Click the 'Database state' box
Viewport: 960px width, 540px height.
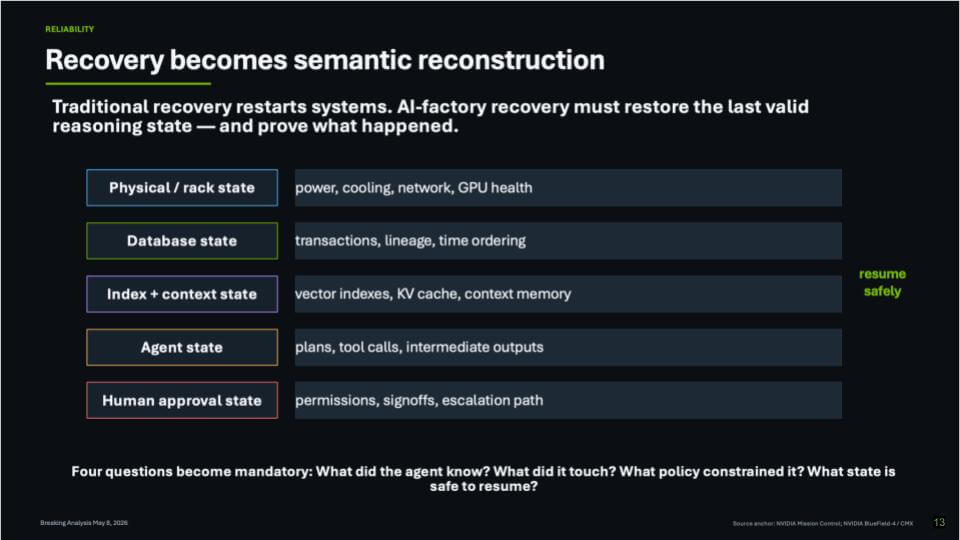click(x=182, y=241)
